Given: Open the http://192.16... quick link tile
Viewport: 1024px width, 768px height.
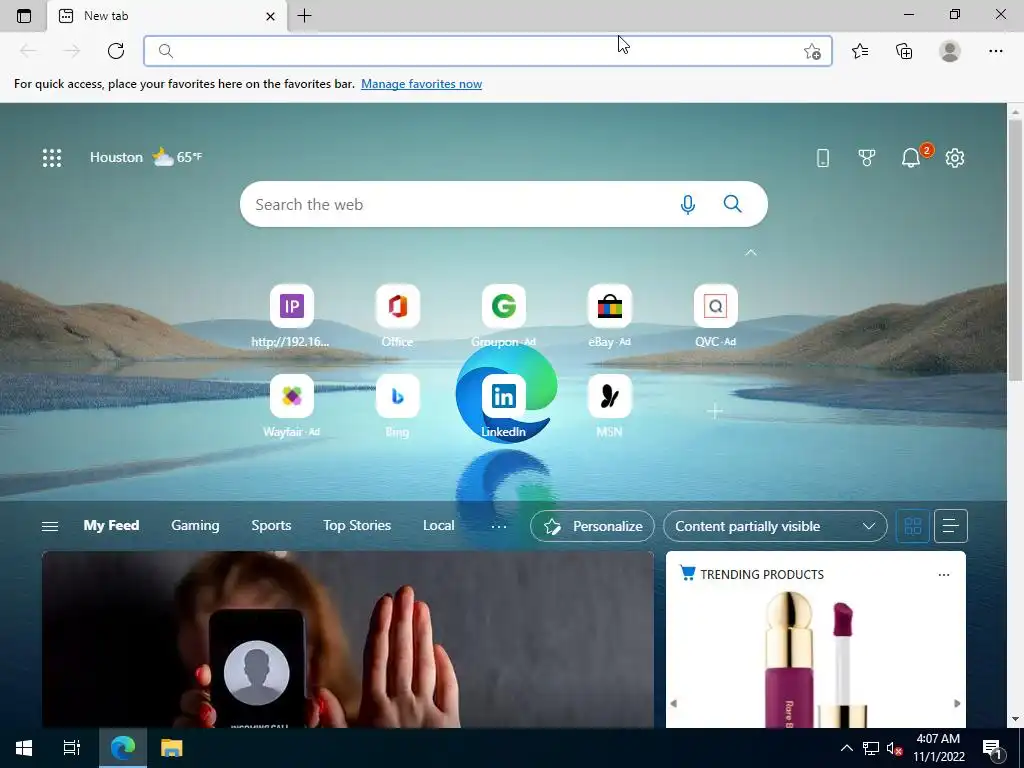Looking at the screenshot, I should (x=291, y=316).
